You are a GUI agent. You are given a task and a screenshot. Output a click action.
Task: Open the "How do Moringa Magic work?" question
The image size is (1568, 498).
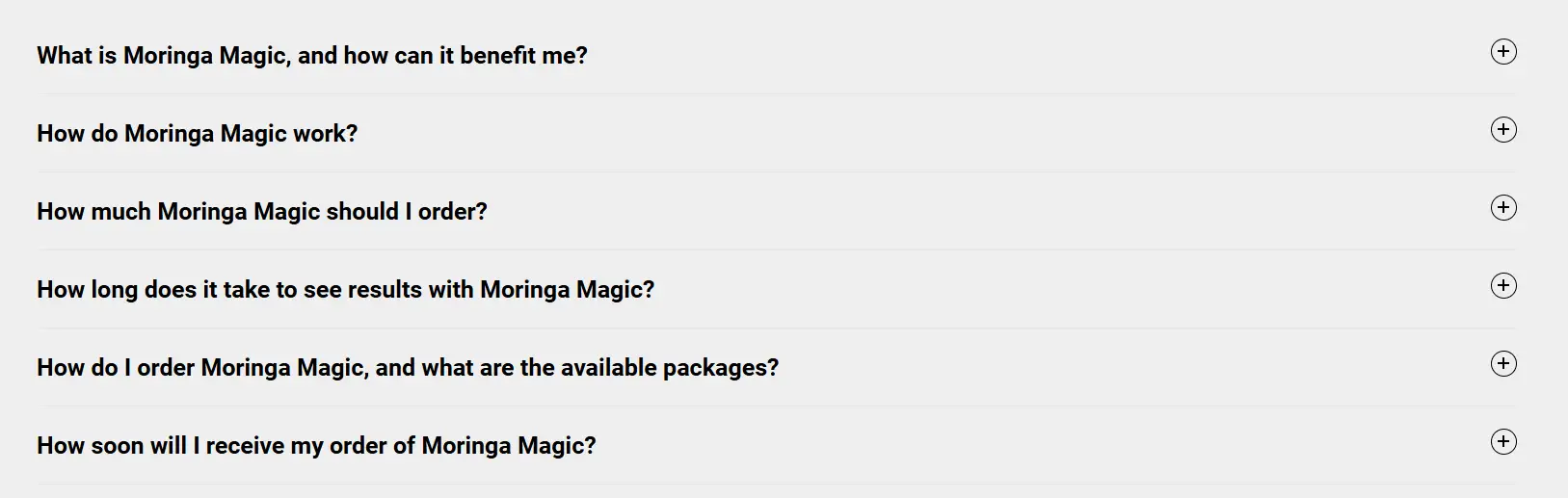pyautogui.click(x=197, y=134)
